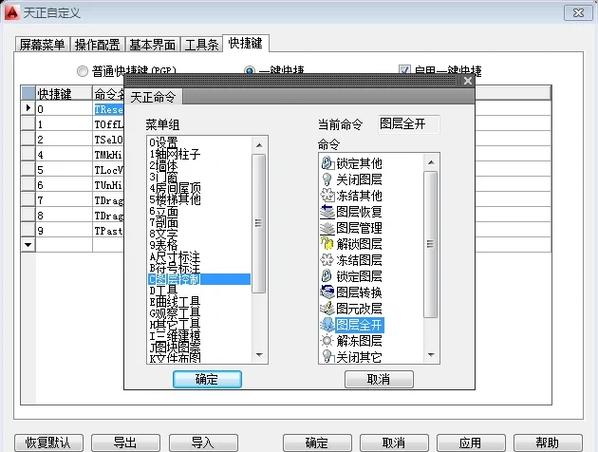This screenshot has width=598, height=452.
Task: Pick the 冻结其他 snowflake icon
Action: coord(327,195)
